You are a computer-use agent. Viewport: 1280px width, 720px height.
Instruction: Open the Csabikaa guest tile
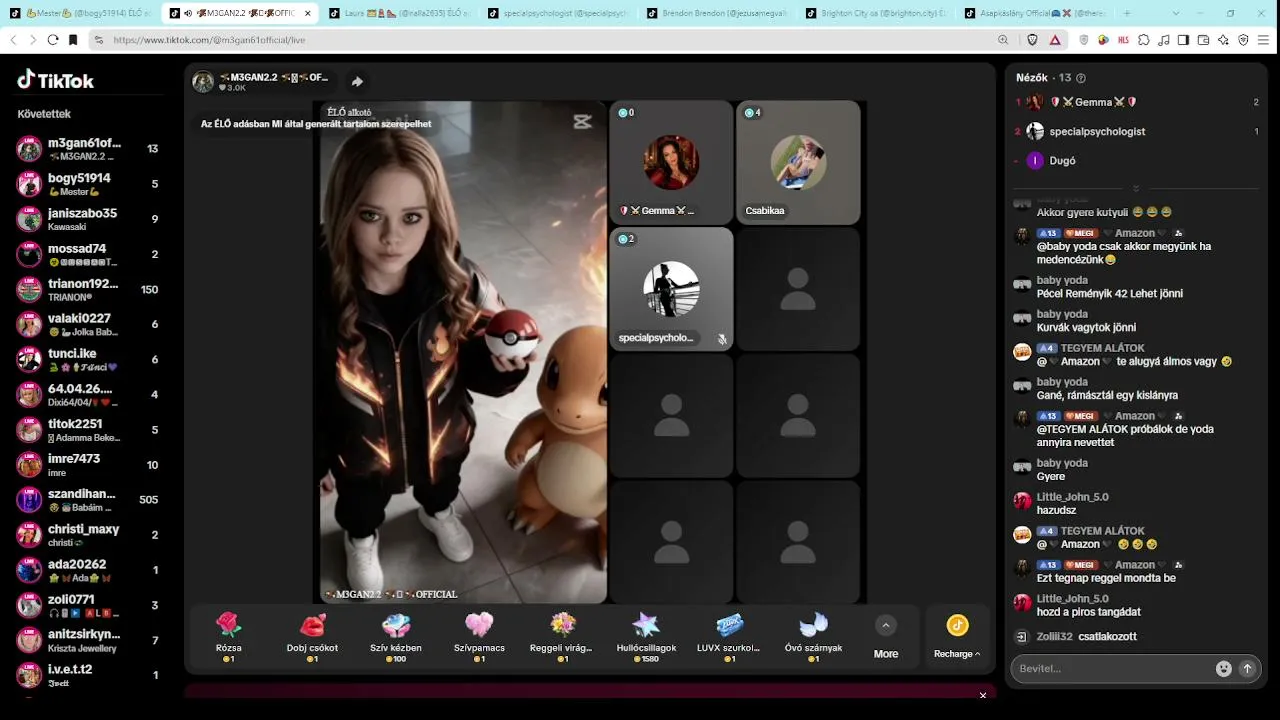tap(798, 162)
